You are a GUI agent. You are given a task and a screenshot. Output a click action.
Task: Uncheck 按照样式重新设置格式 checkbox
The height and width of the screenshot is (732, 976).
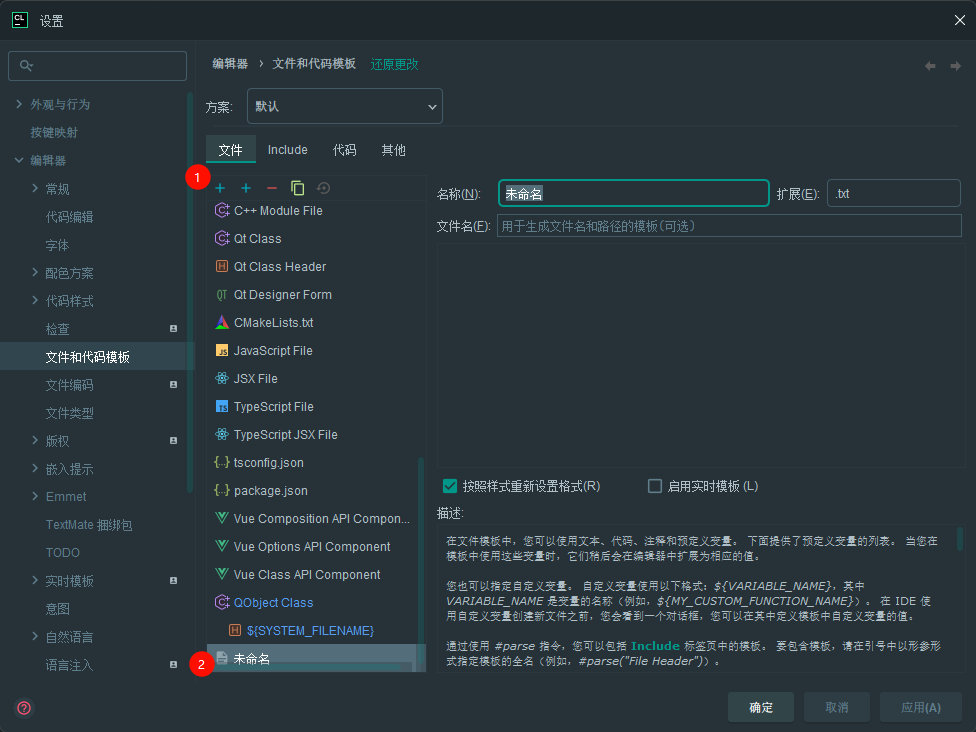450,486
